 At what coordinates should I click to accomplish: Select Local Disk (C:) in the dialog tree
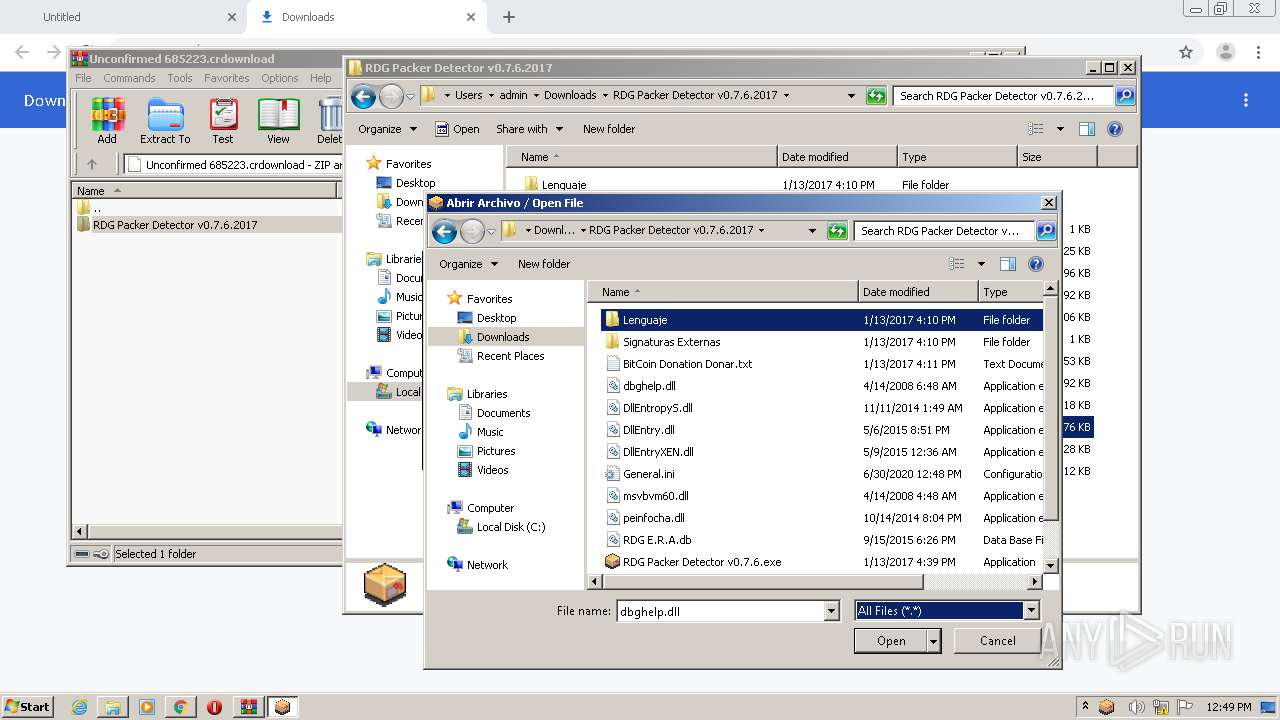click(x=510, y=527)
